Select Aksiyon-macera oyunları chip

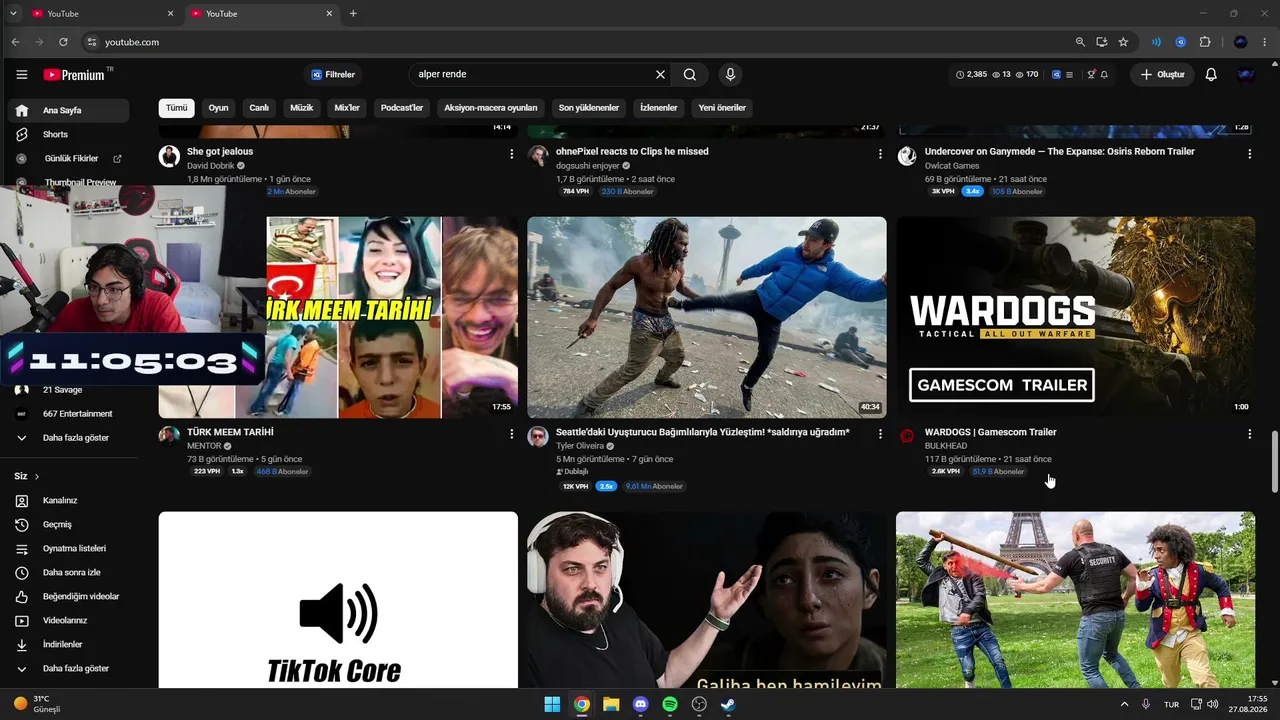pos(491,108)
